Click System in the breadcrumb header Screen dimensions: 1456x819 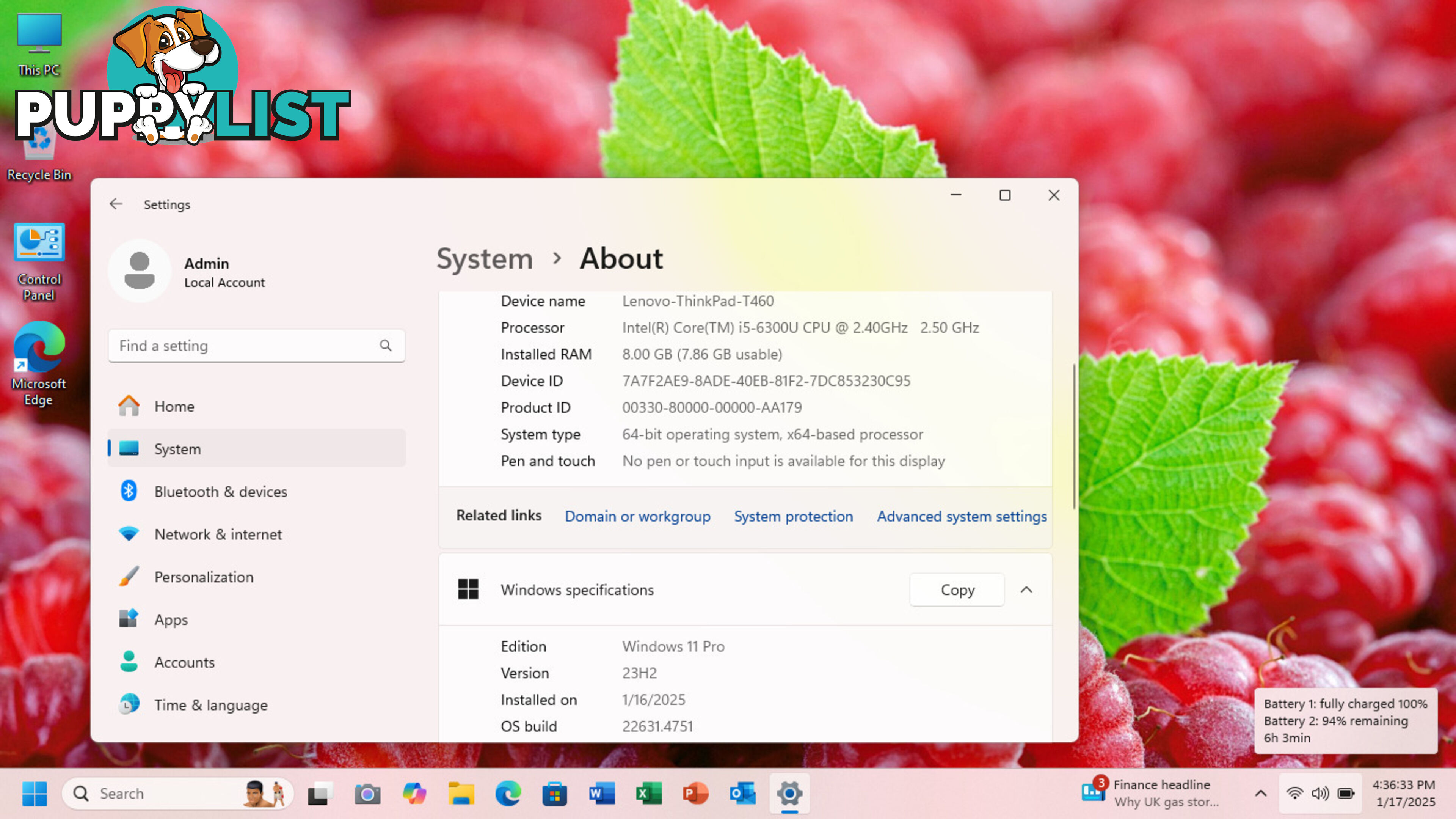coord(485,259)
